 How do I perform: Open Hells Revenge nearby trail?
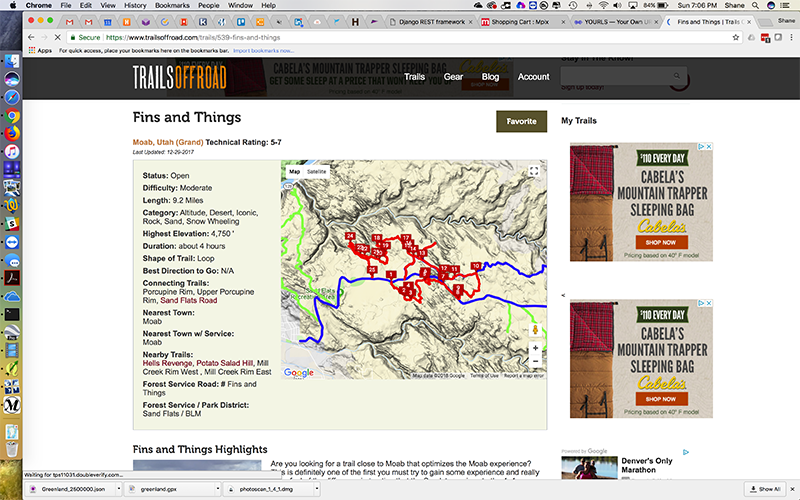tap(167, 363)
